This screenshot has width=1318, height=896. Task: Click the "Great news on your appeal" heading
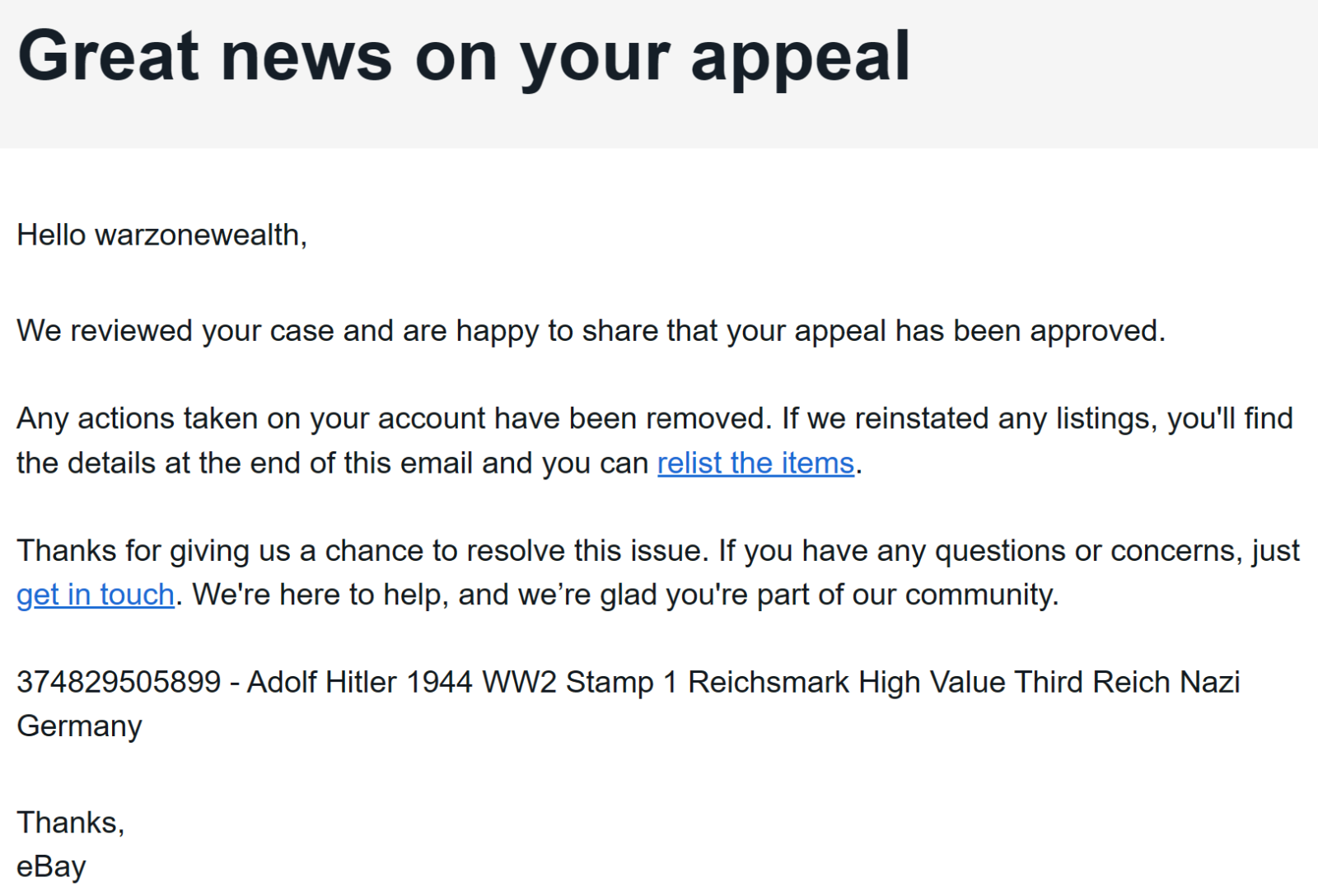point(464,57)
